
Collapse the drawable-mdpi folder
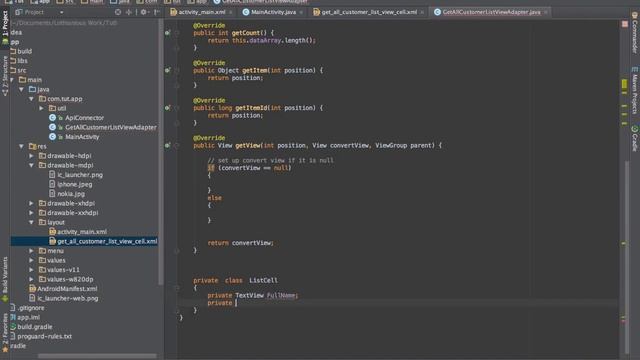31,165
